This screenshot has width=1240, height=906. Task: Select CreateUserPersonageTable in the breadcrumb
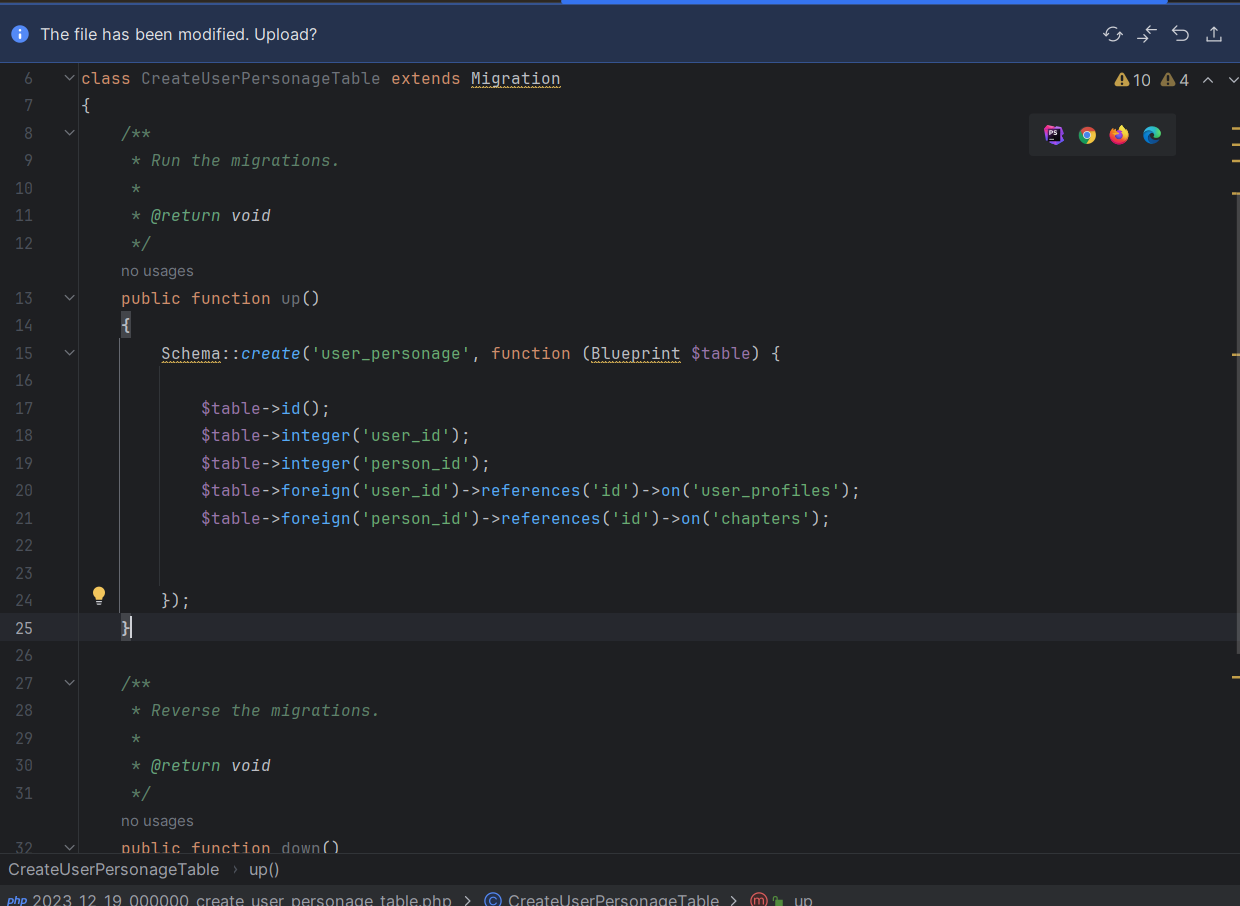coord(113,869)
